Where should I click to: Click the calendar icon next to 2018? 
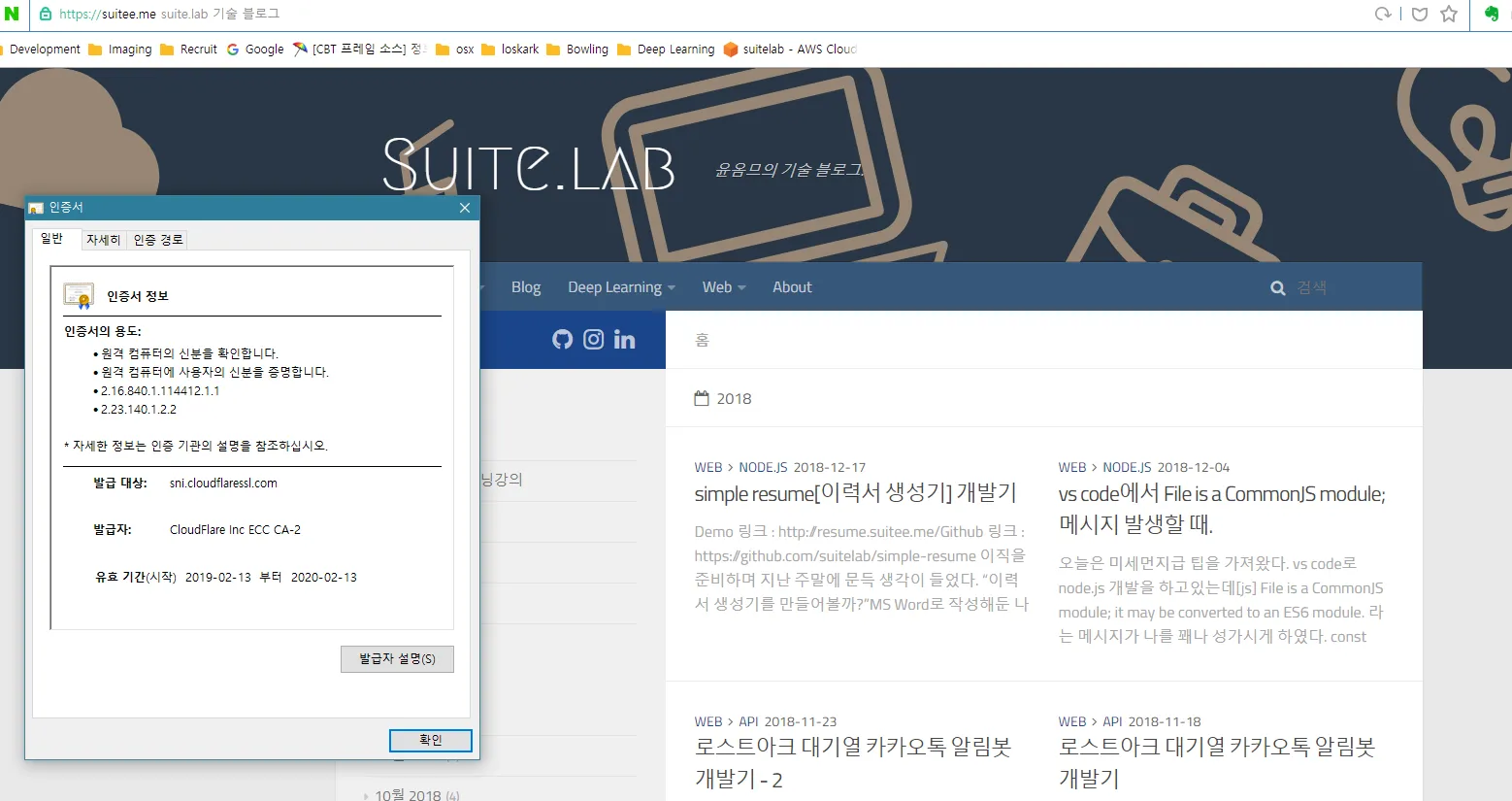[x=702, y=397]
